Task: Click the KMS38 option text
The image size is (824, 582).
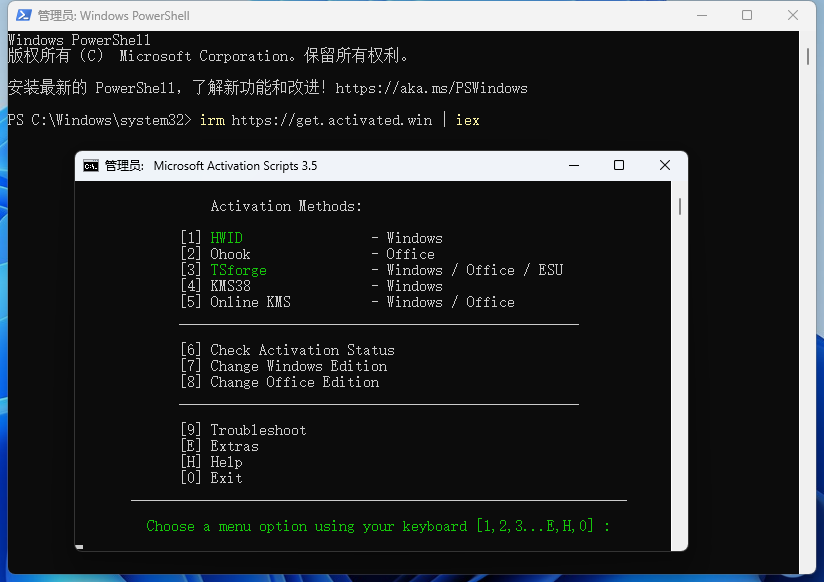Action: tap(230, 286)
